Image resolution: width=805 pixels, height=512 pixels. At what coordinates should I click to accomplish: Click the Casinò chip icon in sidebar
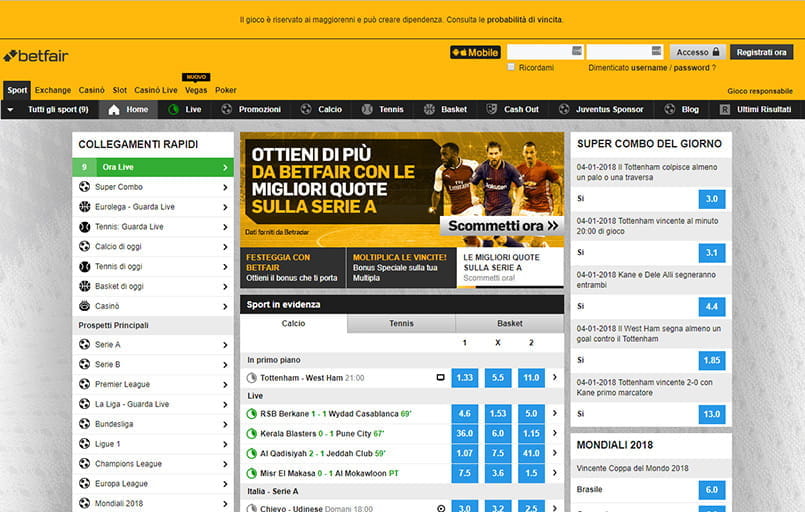point(85,306)
